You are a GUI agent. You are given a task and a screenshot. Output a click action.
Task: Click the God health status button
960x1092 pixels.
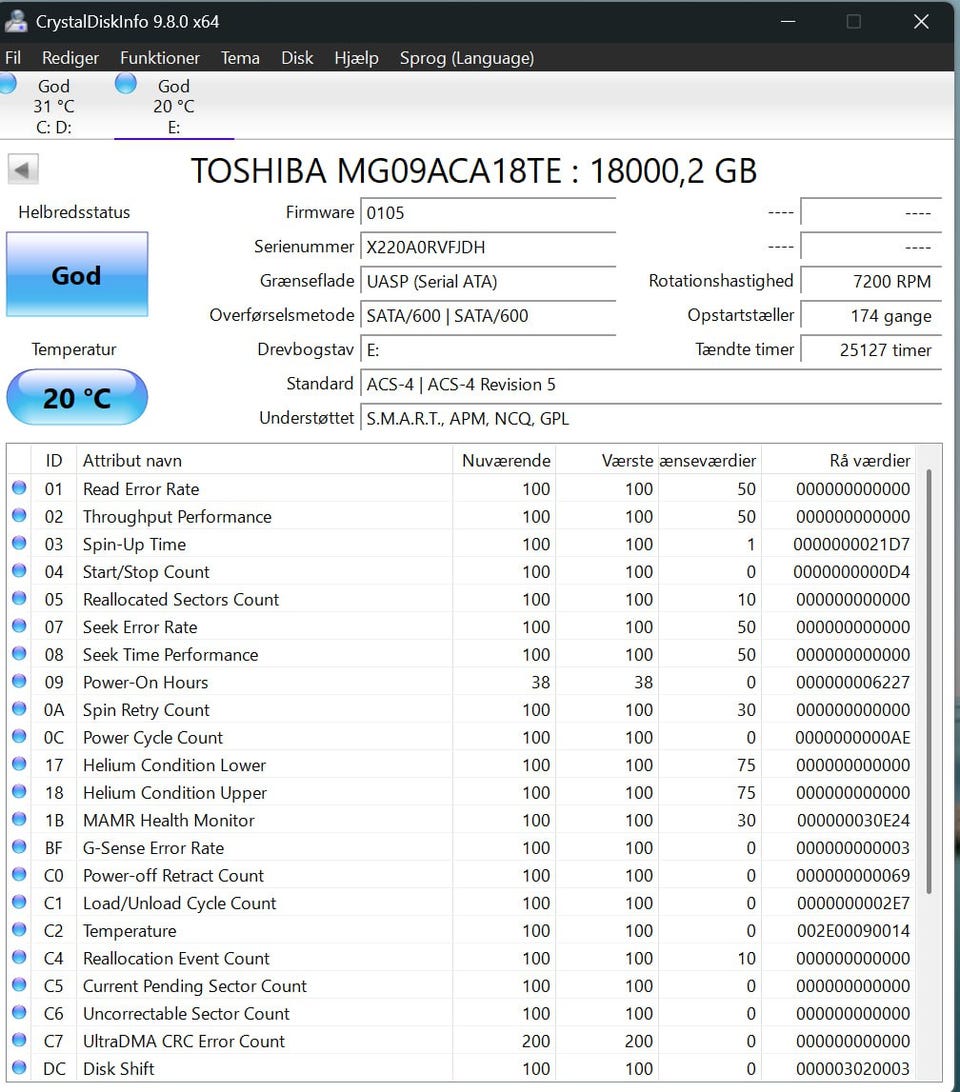[77, 275]
